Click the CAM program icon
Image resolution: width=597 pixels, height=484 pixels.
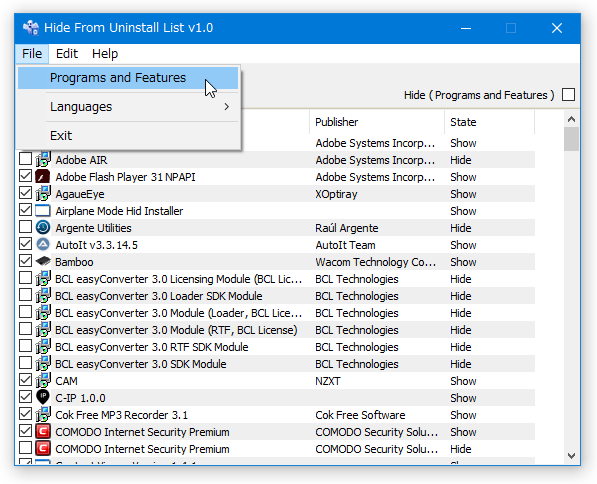tap(43, 381)
